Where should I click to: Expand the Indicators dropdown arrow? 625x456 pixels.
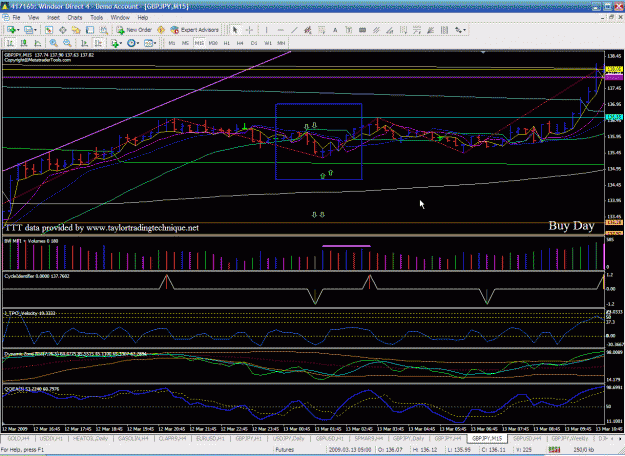pyautogui.click(x=121, y=43)
